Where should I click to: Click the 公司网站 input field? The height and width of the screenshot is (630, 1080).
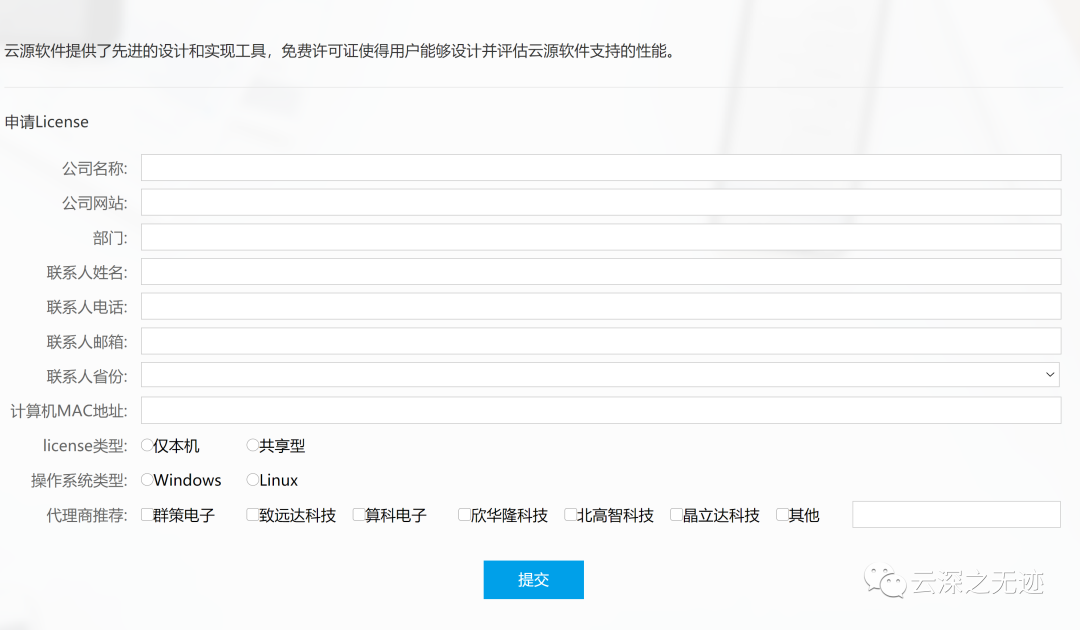[x=601, y=202]
